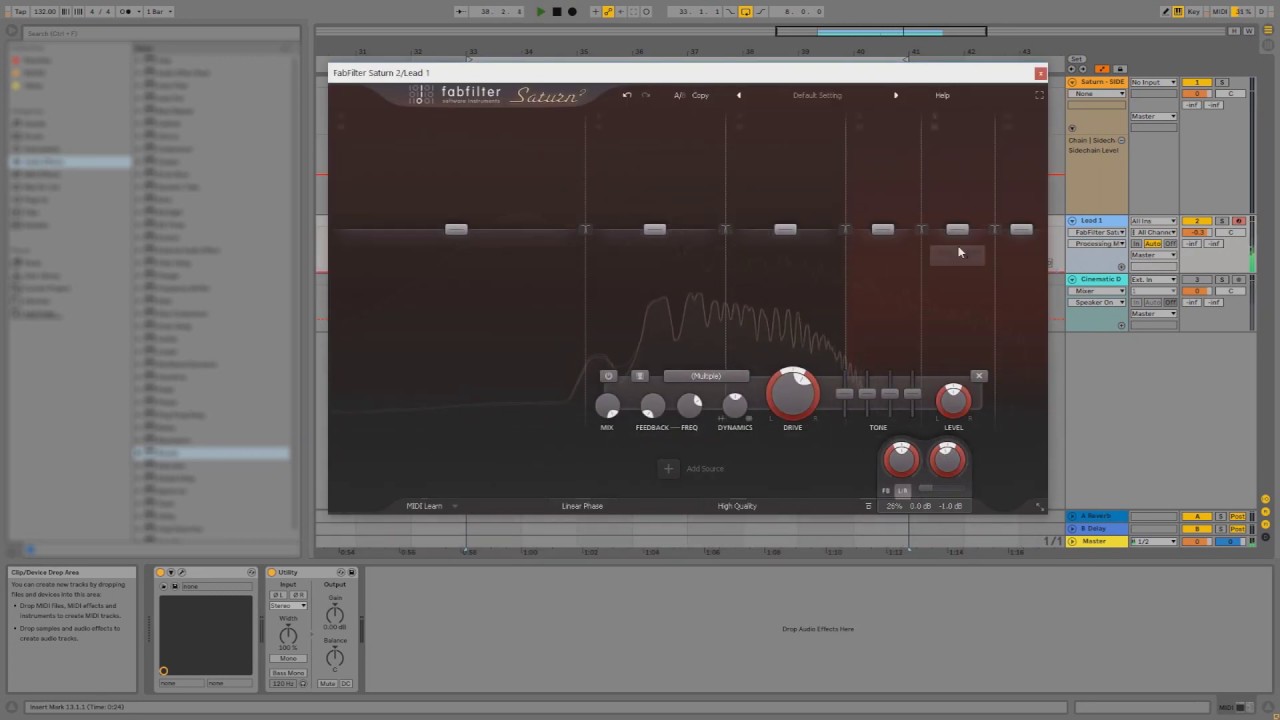Click the redo arrow in Saturn 2

pos(646,95)
